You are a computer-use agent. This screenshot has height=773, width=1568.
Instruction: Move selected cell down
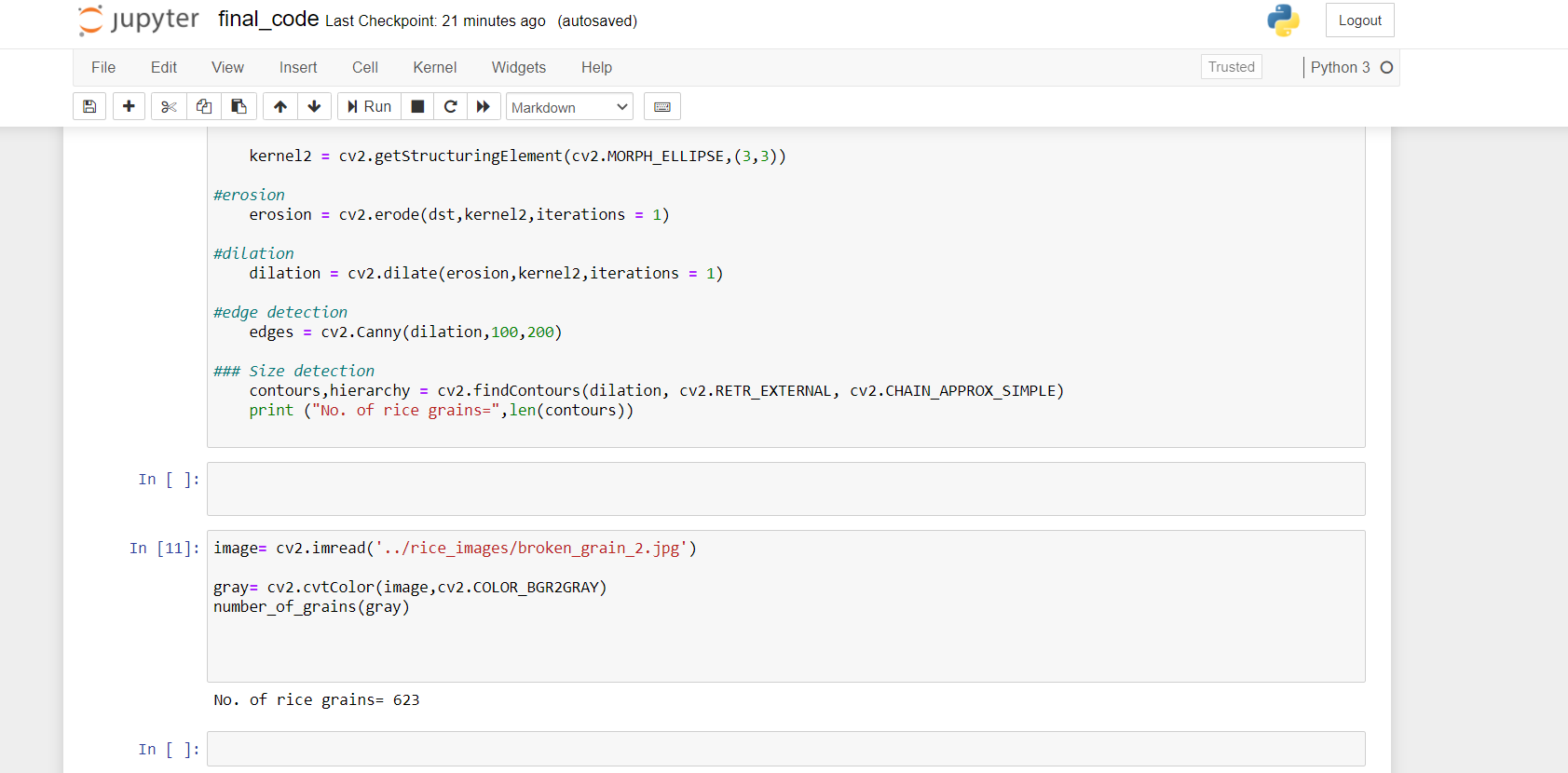click(x=315, y=106)
